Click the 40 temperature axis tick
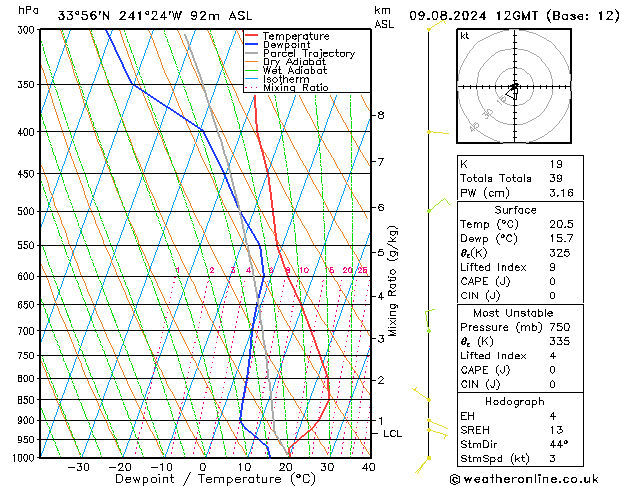The image size is (629, 486). (x=368, y=467)
